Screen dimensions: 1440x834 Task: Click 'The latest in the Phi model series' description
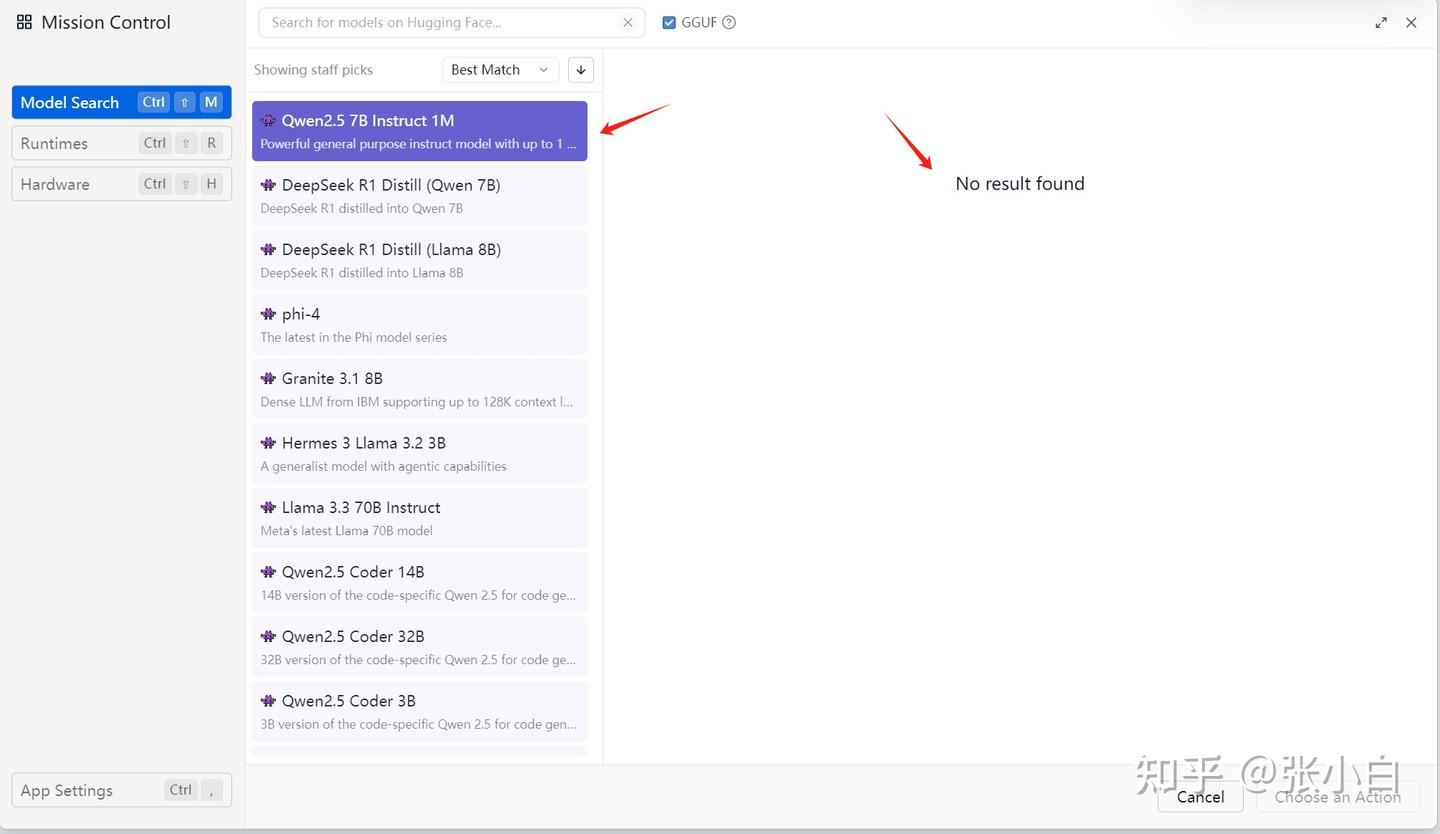click(x=354, y=337)
